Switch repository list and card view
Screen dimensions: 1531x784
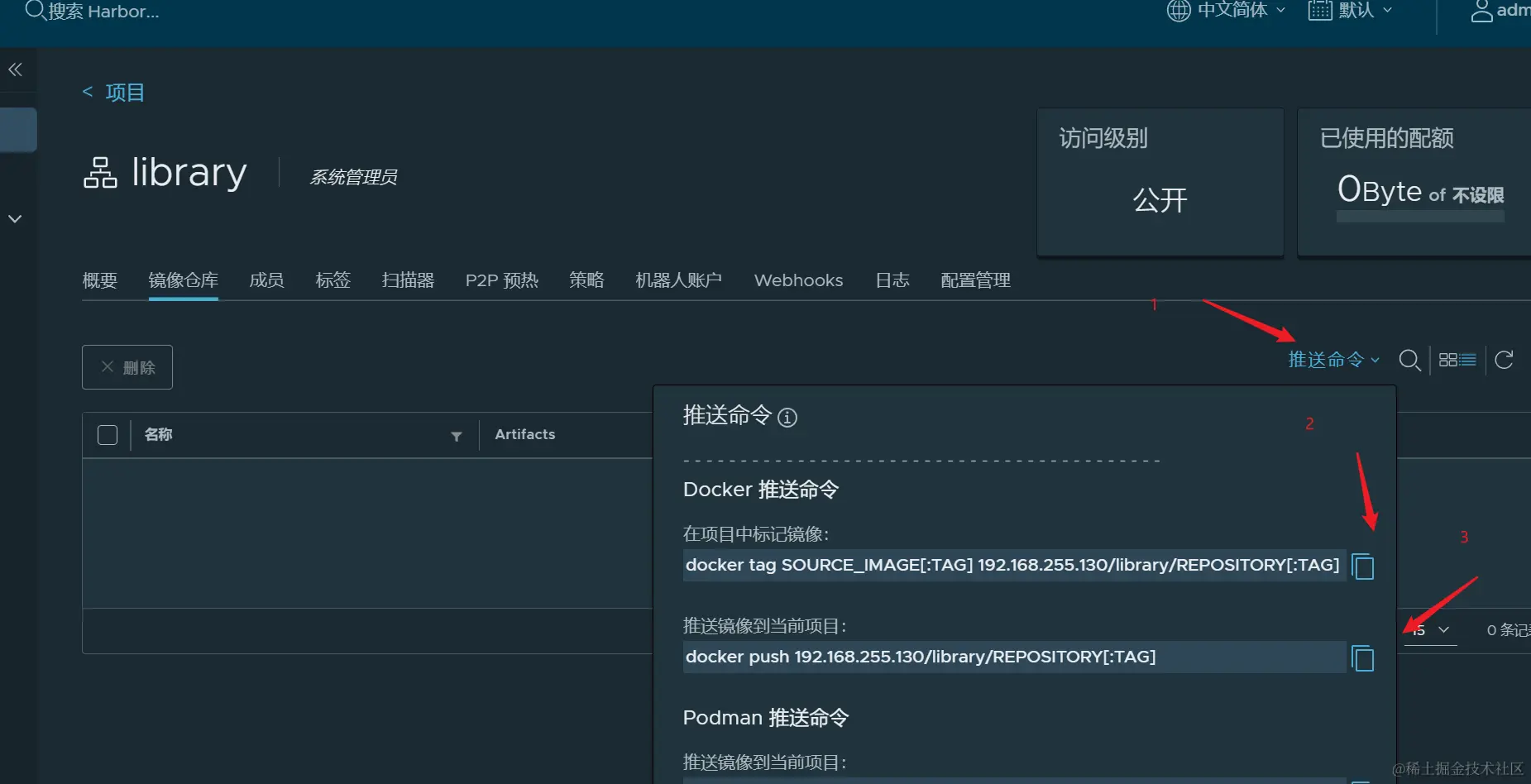[x=1457, y=360]
